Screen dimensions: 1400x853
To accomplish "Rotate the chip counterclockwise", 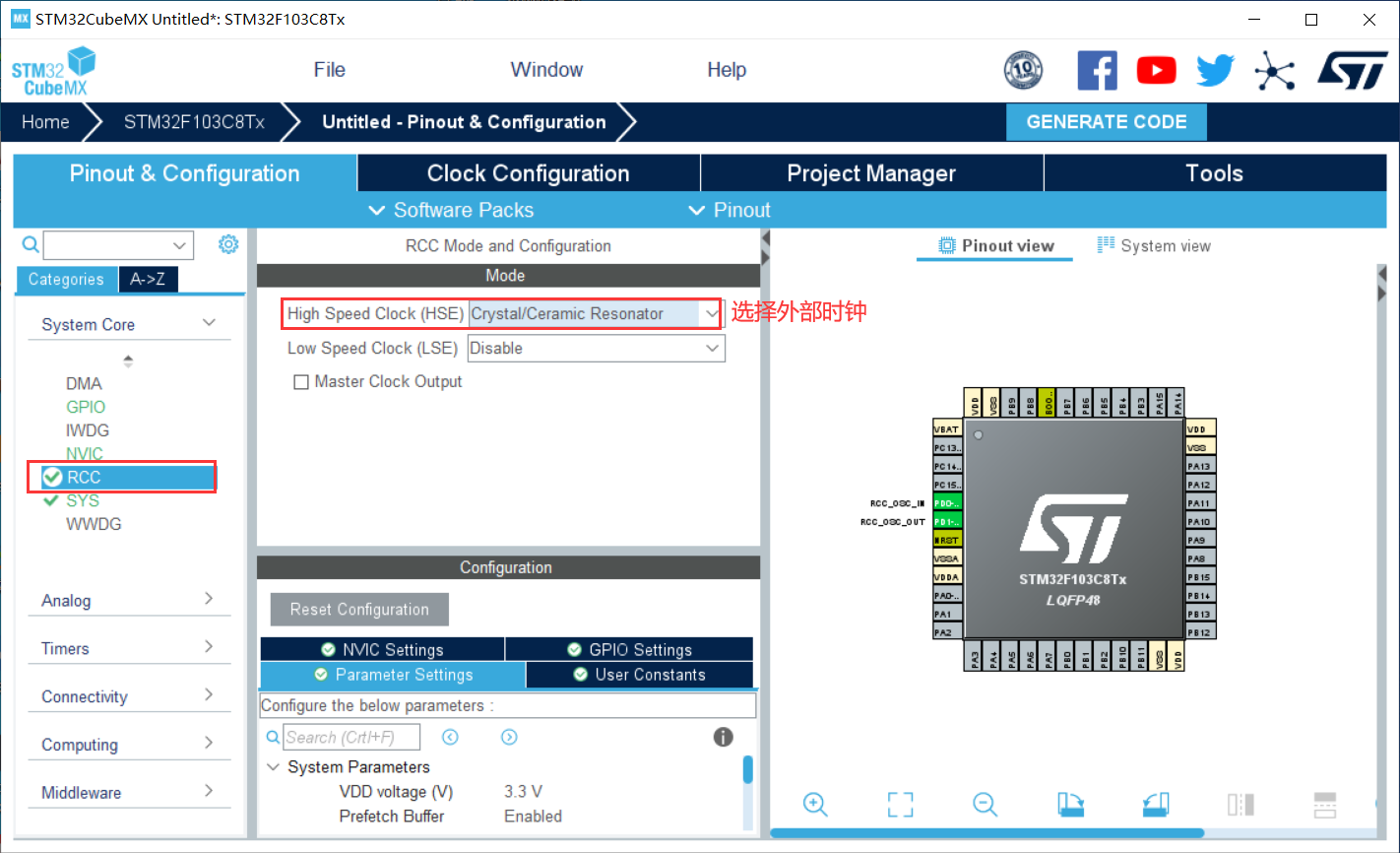I will coord(1155,805).
